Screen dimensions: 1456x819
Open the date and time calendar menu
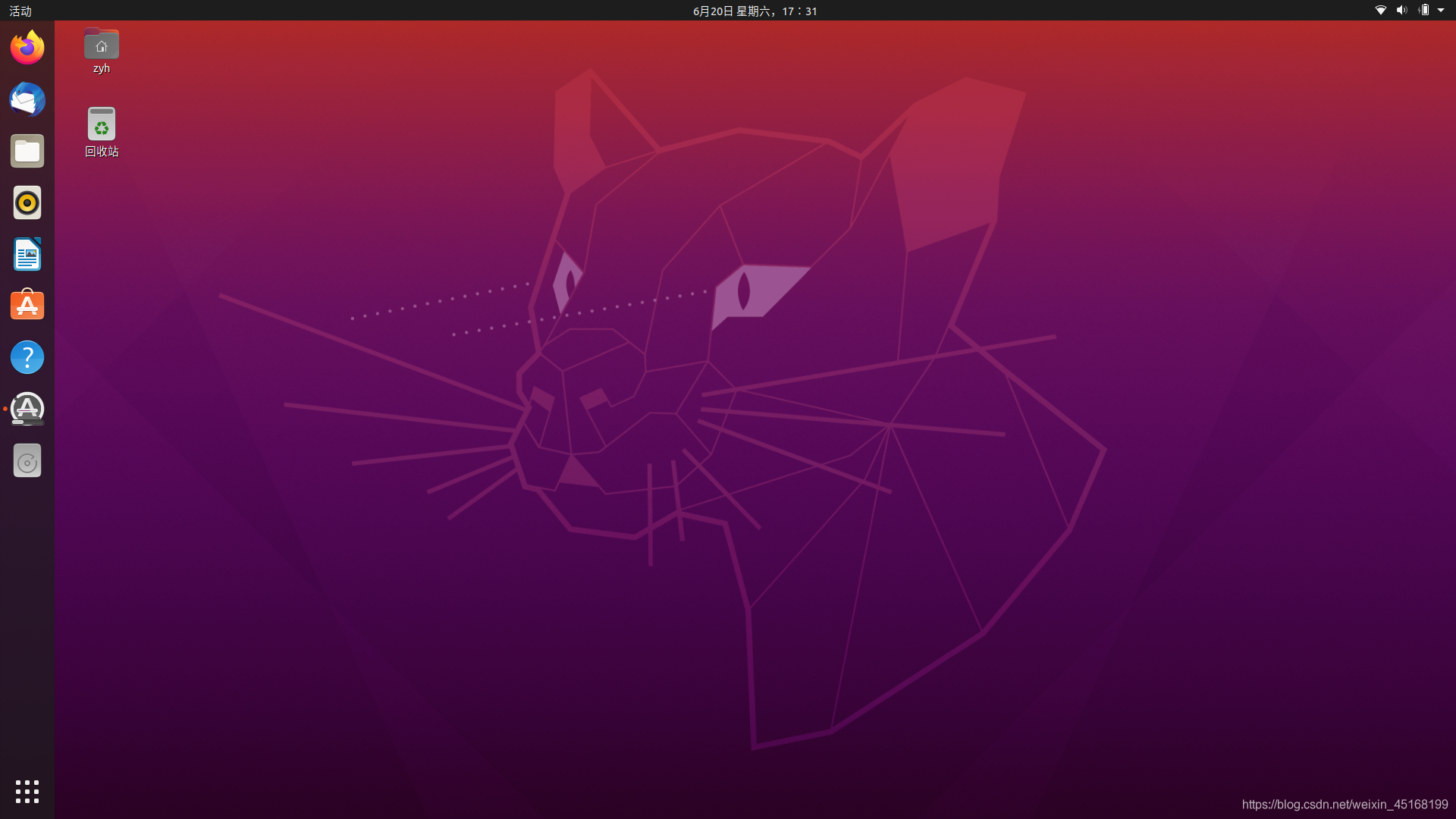[x=755, y=11]
